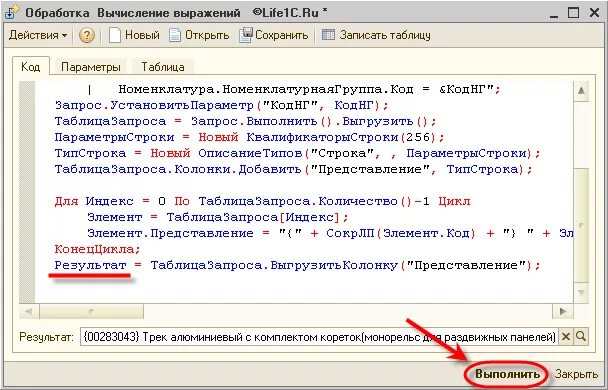Click Записать таблицу toolbar button
608x390 pixels.
(x=376, y=35)
